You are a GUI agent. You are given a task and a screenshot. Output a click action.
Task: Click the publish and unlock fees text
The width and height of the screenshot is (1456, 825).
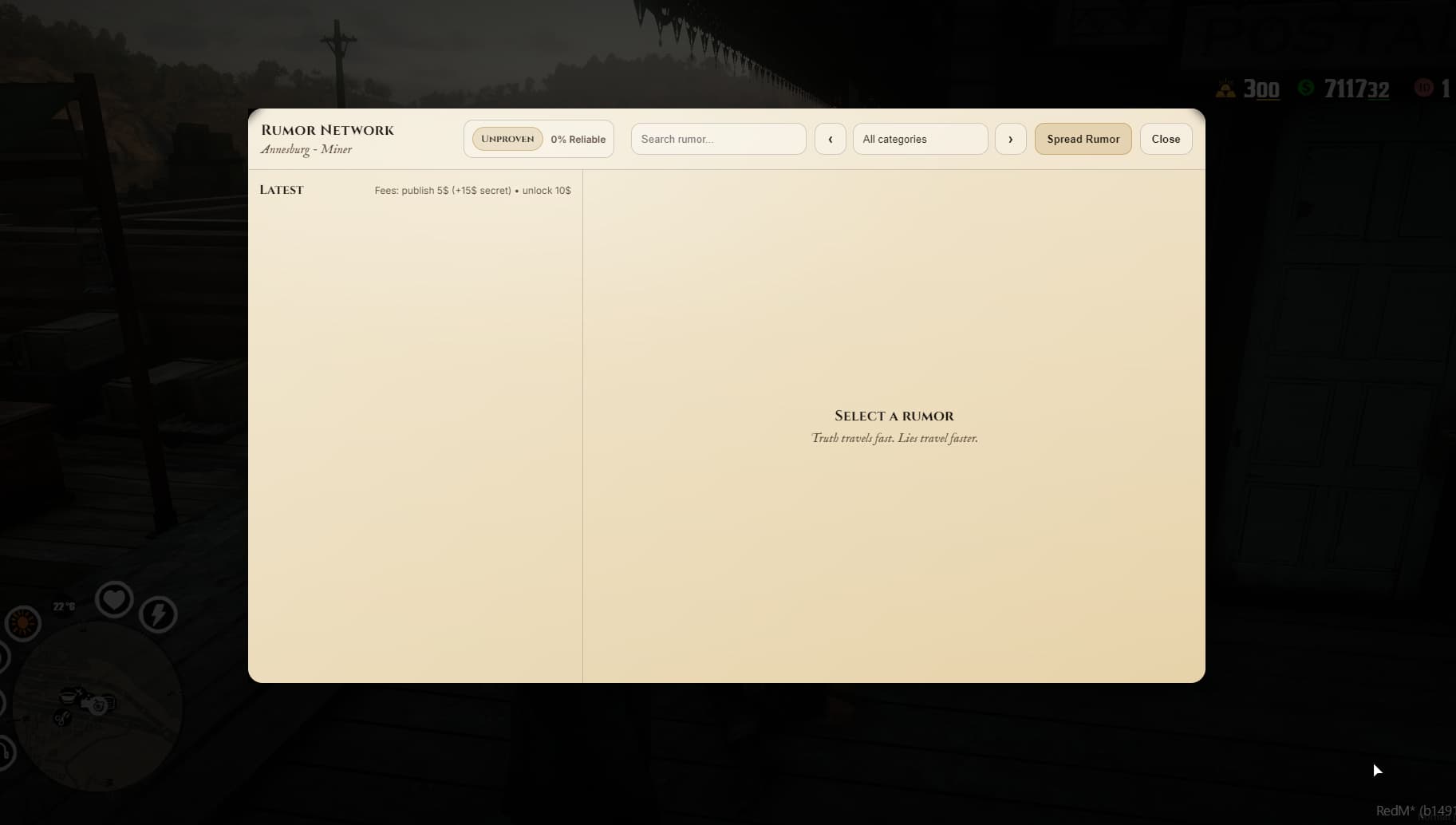coord(472,191)
